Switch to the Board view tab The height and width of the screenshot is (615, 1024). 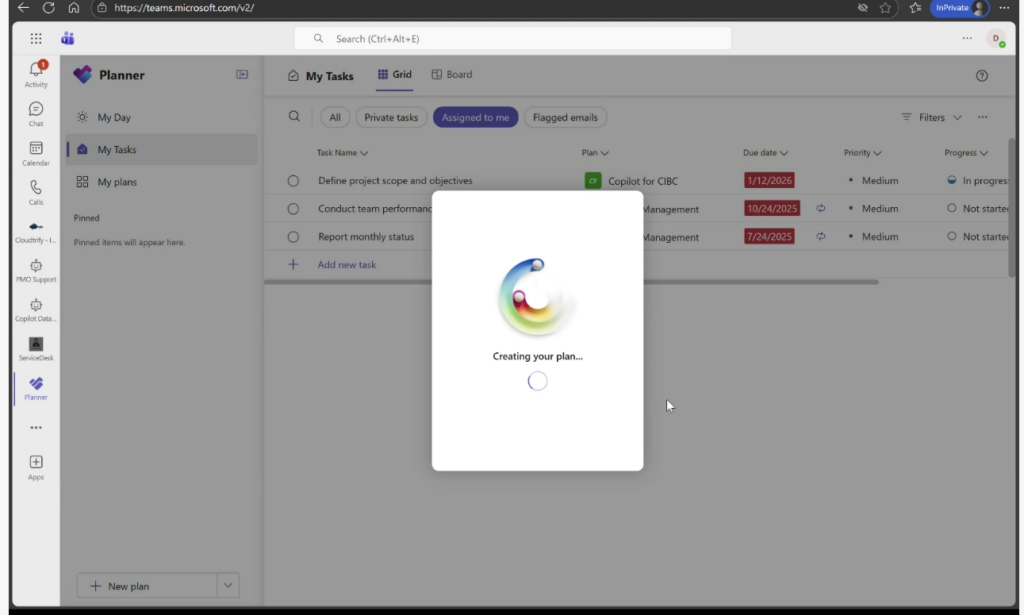452,74
